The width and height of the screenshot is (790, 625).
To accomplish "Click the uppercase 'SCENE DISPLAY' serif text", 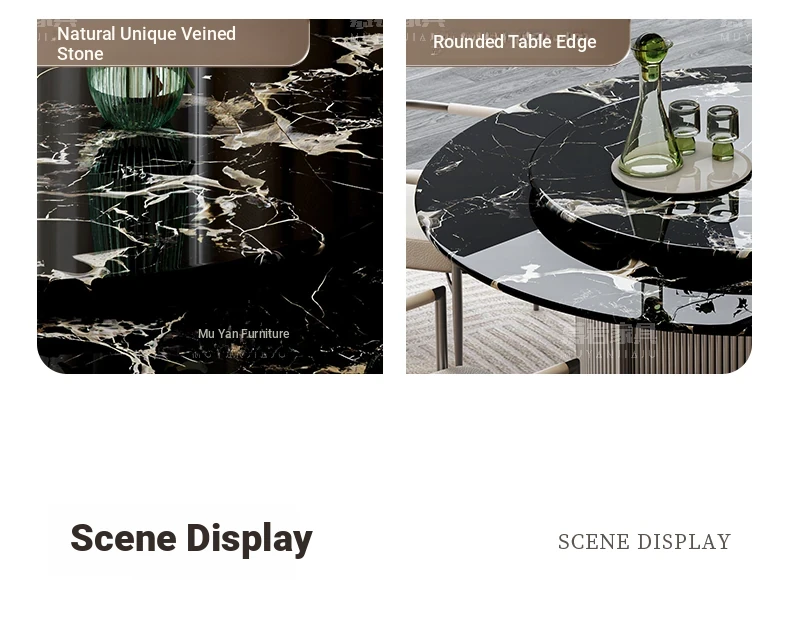I will [644, 542].
